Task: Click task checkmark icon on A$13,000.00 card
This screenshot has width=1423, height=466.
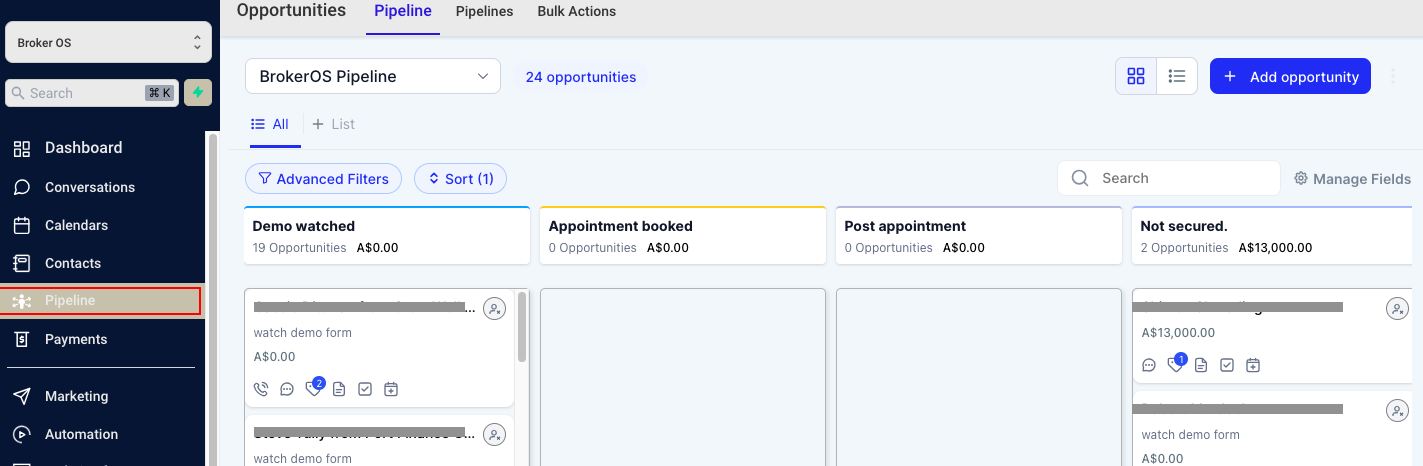Action: click(1227, 365)
